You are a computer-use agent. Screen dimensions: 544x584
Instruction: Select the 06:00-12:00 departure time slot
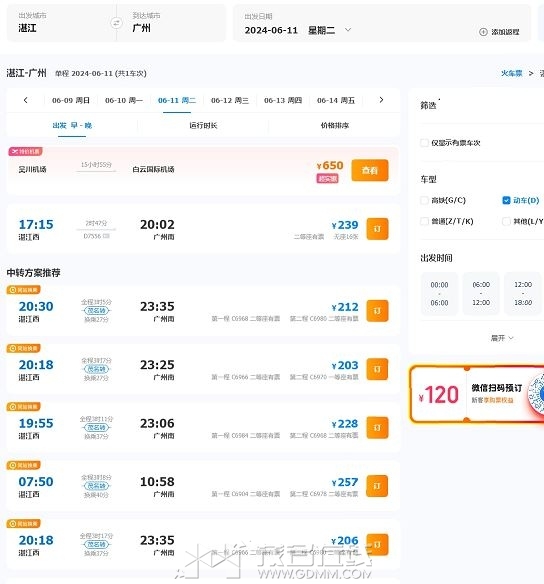click(x=481, y=293)
